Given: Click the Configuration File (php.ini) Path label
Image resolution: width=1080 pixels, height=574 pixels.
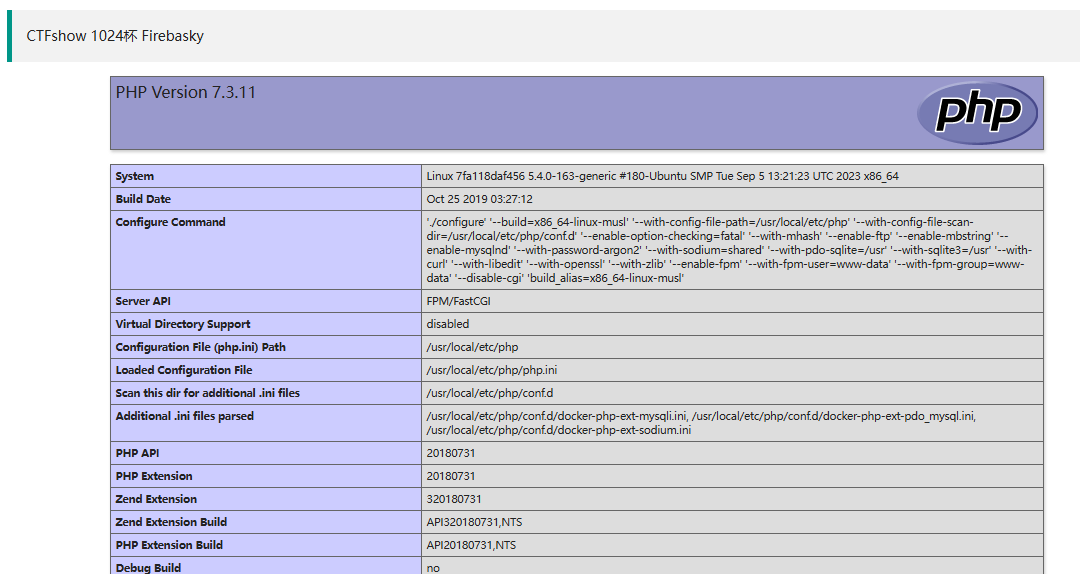Looking at the screenshot, I should [x=200, y=347].
